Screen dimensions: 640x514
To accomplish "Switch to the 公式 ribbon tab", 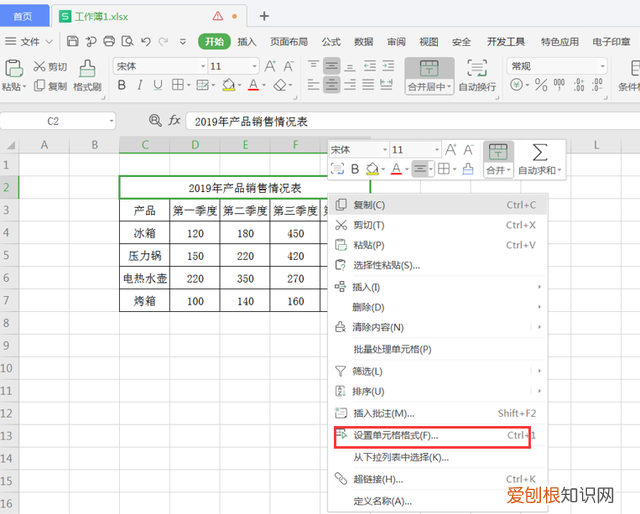I will pyautogui.click(x=331, y=42).
